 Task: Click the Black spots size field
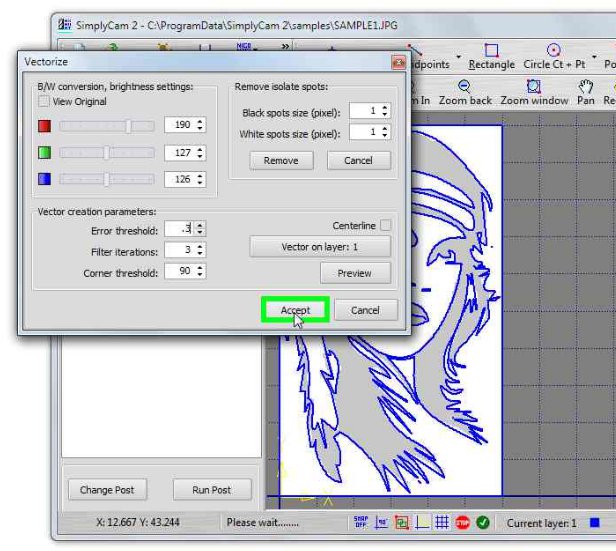pyautogui.click(x=364, y=111)
